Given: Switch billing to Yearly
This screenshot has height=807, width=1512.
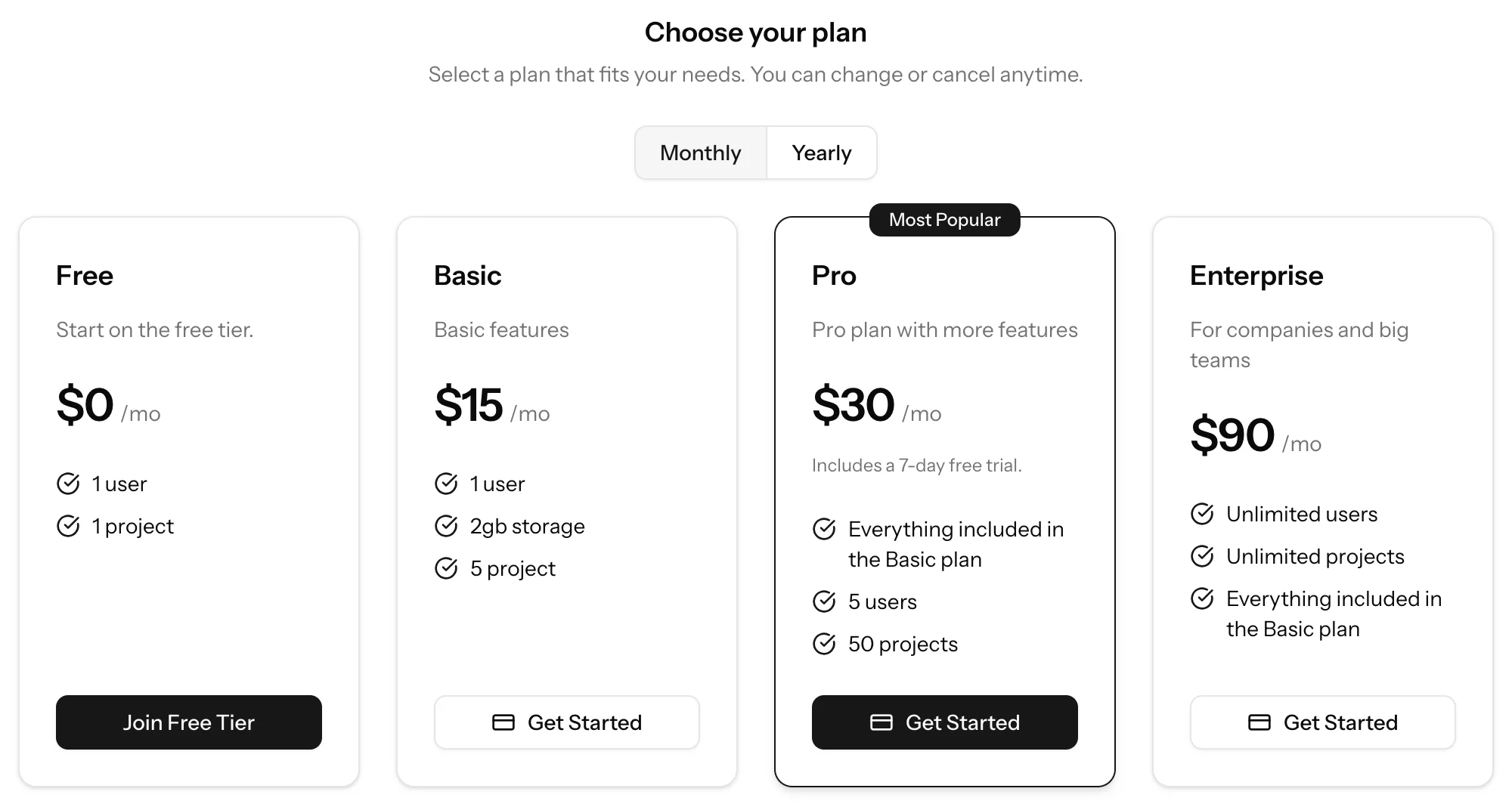Looking at the screenshot, I should tap(822, 153).
